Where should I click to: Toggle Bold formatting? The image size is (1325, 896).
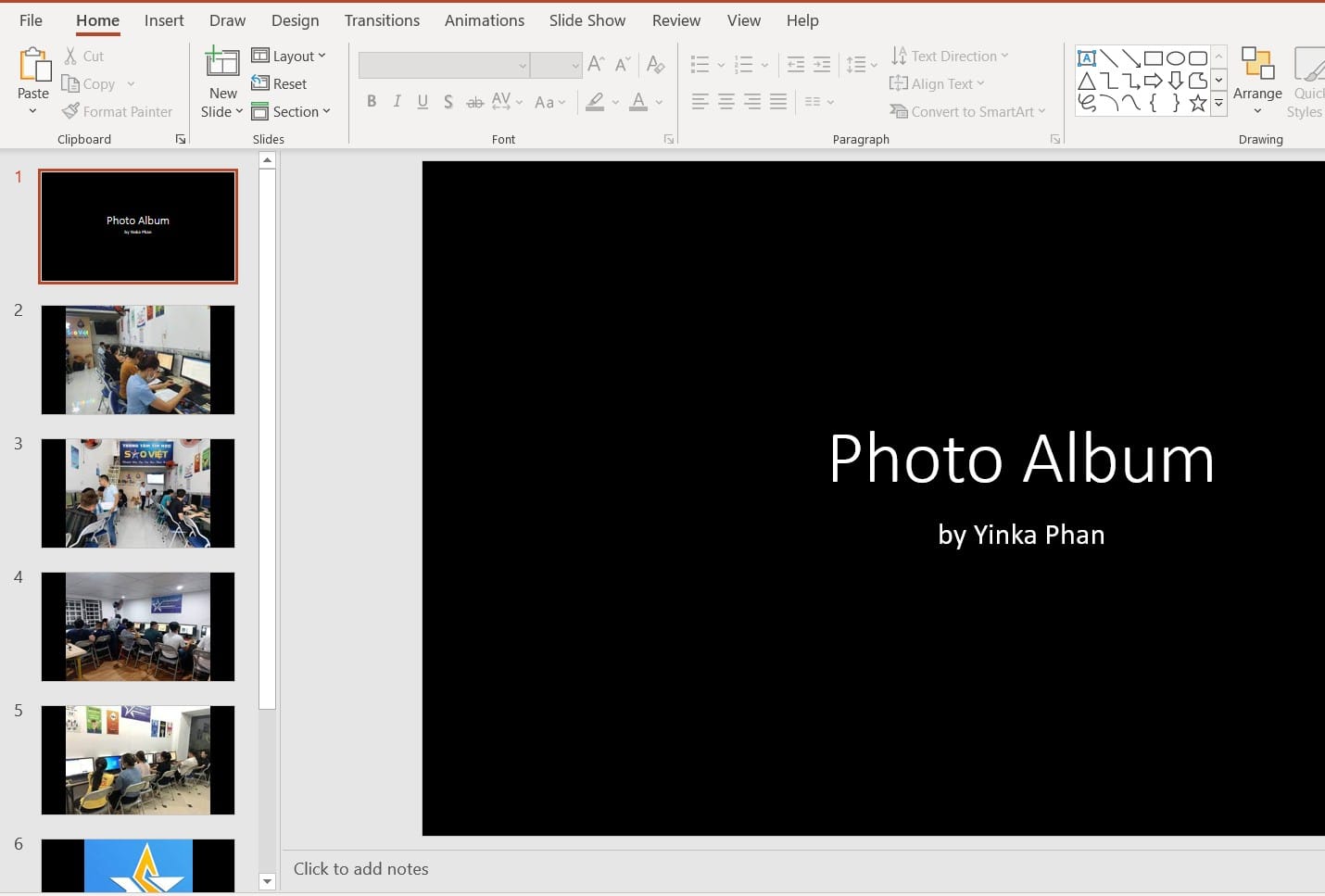click(x=372, y=102)
